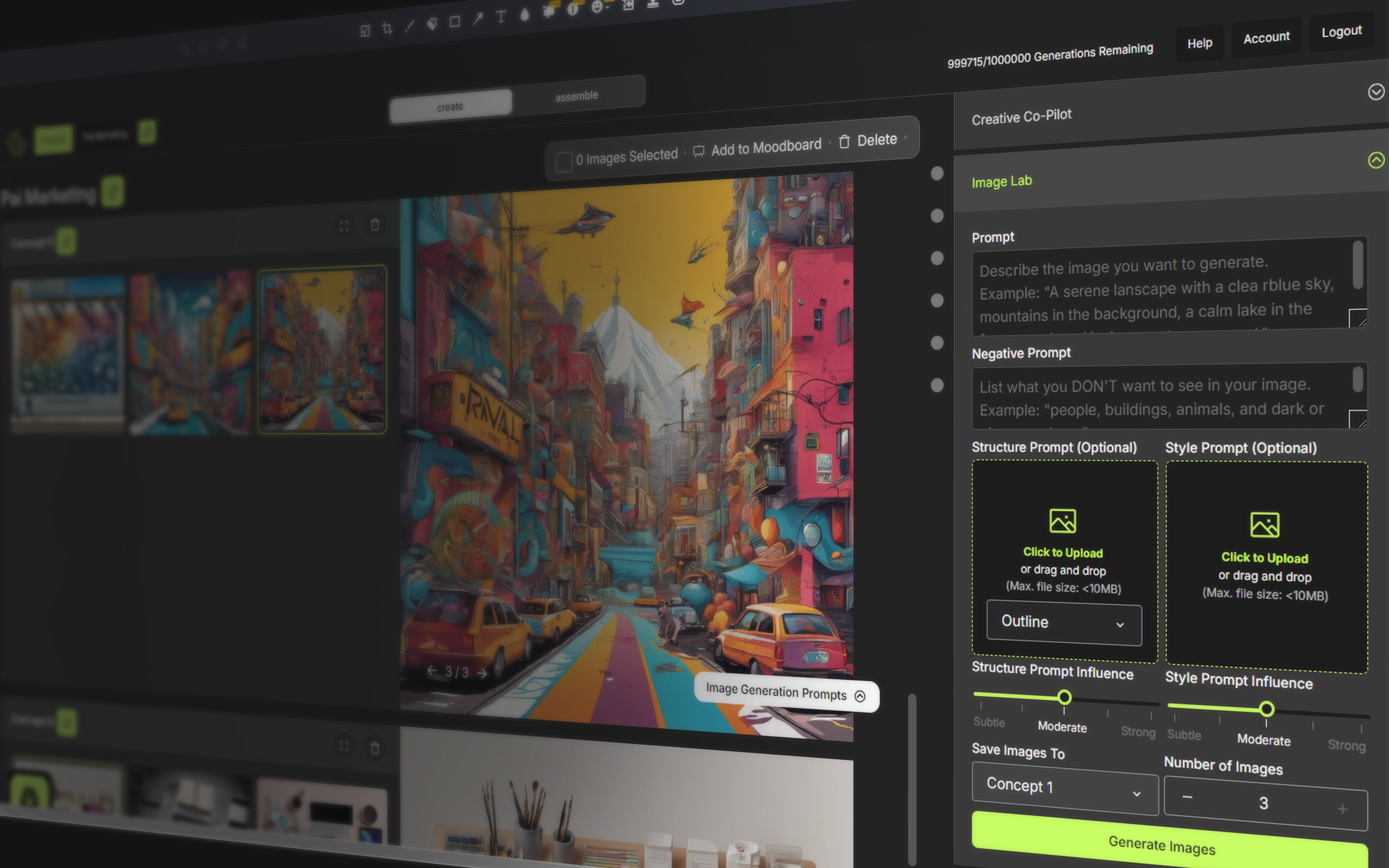Set Structure Prompt Influence to Subtle label
The image size is (1389, 868).
(x=989, y=722)
